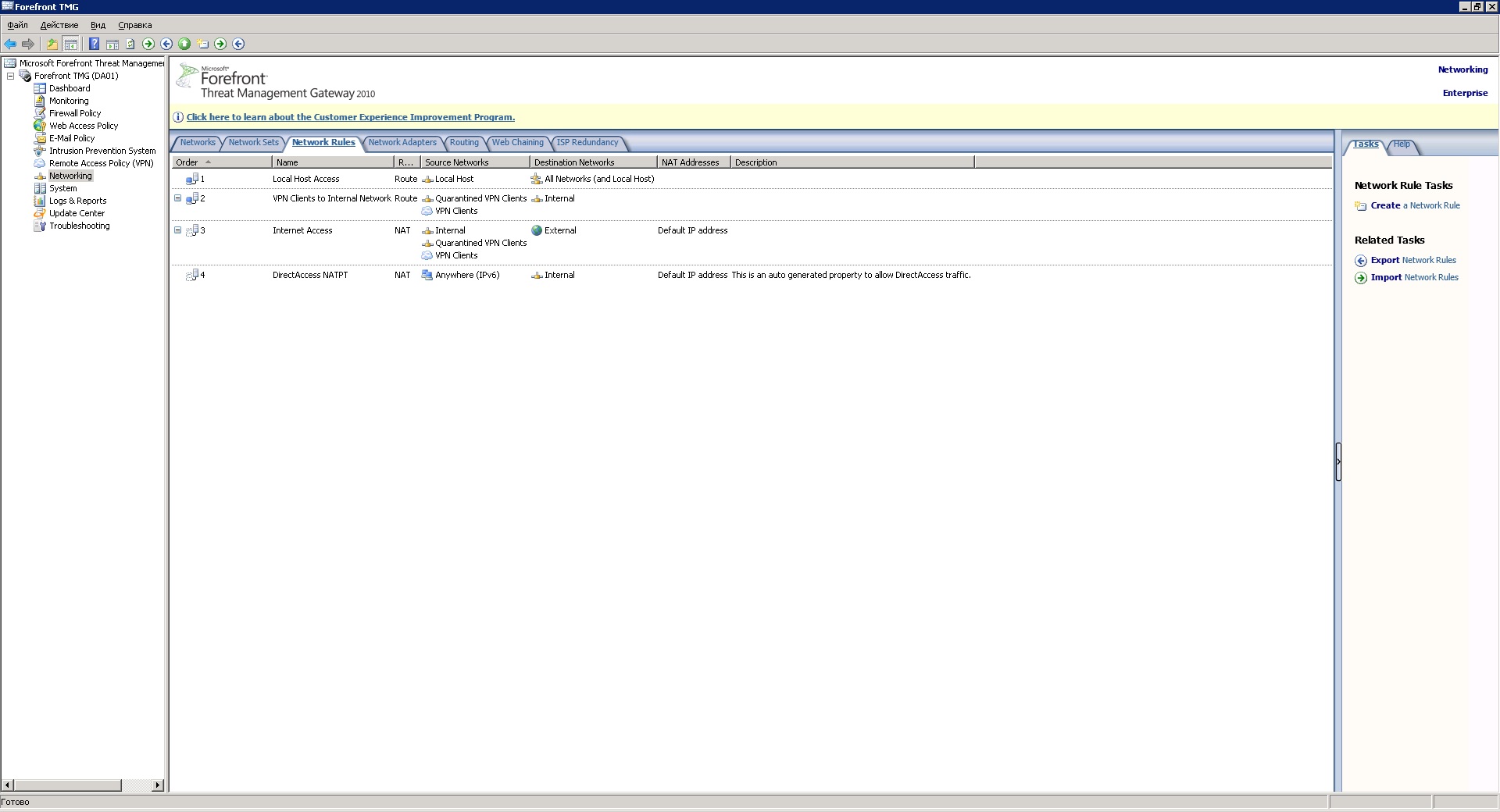Toggle the Show/Hide Console Tree icon
This screenshot has height=812, width=1500.
pyautogui.click(x=70, y=44)
